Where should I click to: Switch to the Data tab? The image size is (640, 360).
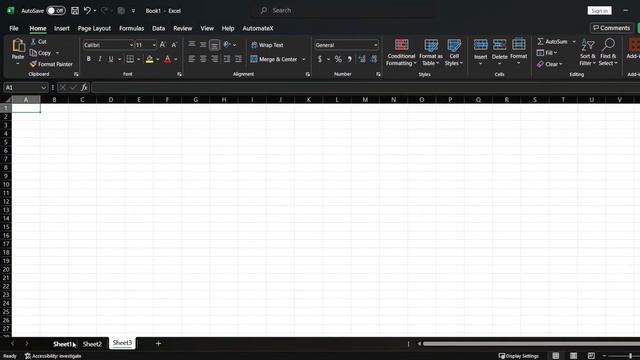click(158, 28)
